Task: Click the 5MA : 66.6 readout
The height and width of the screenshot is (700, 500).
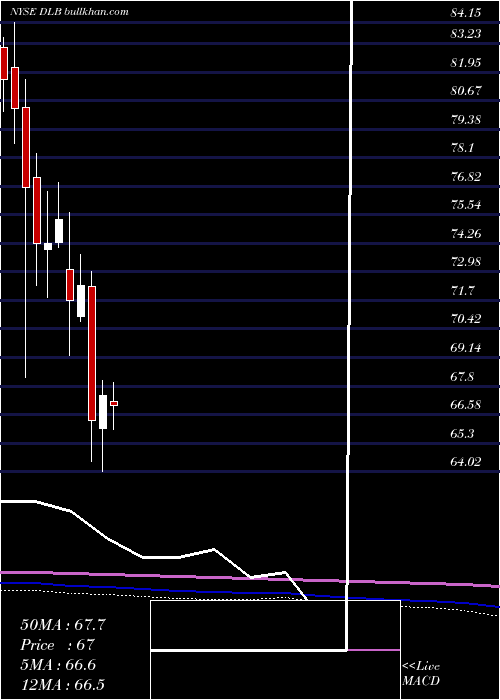Action: (x=60, y=665)
